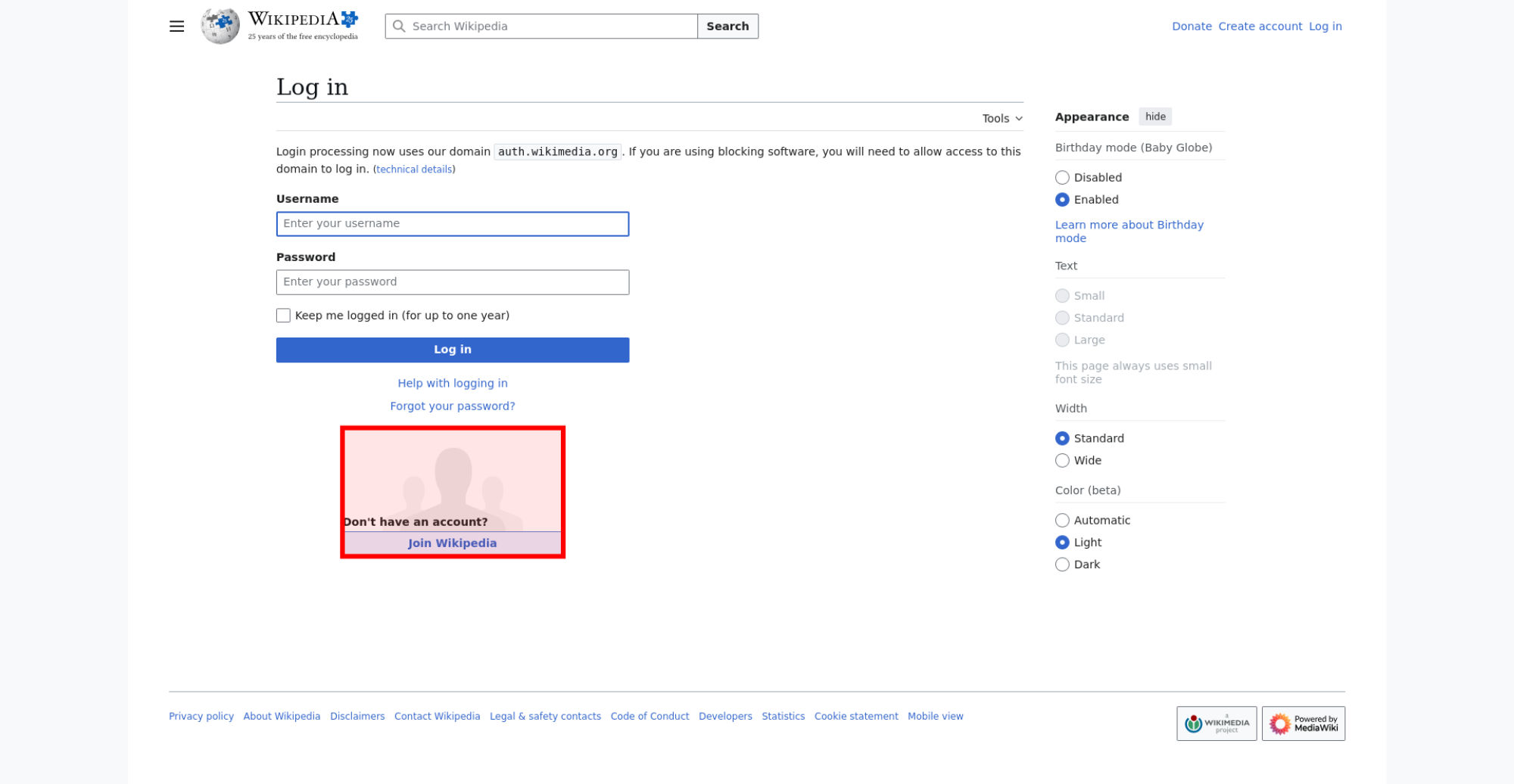Open Forgot your password link
This screenshot has width=1514, height=784.
point(452,406)
